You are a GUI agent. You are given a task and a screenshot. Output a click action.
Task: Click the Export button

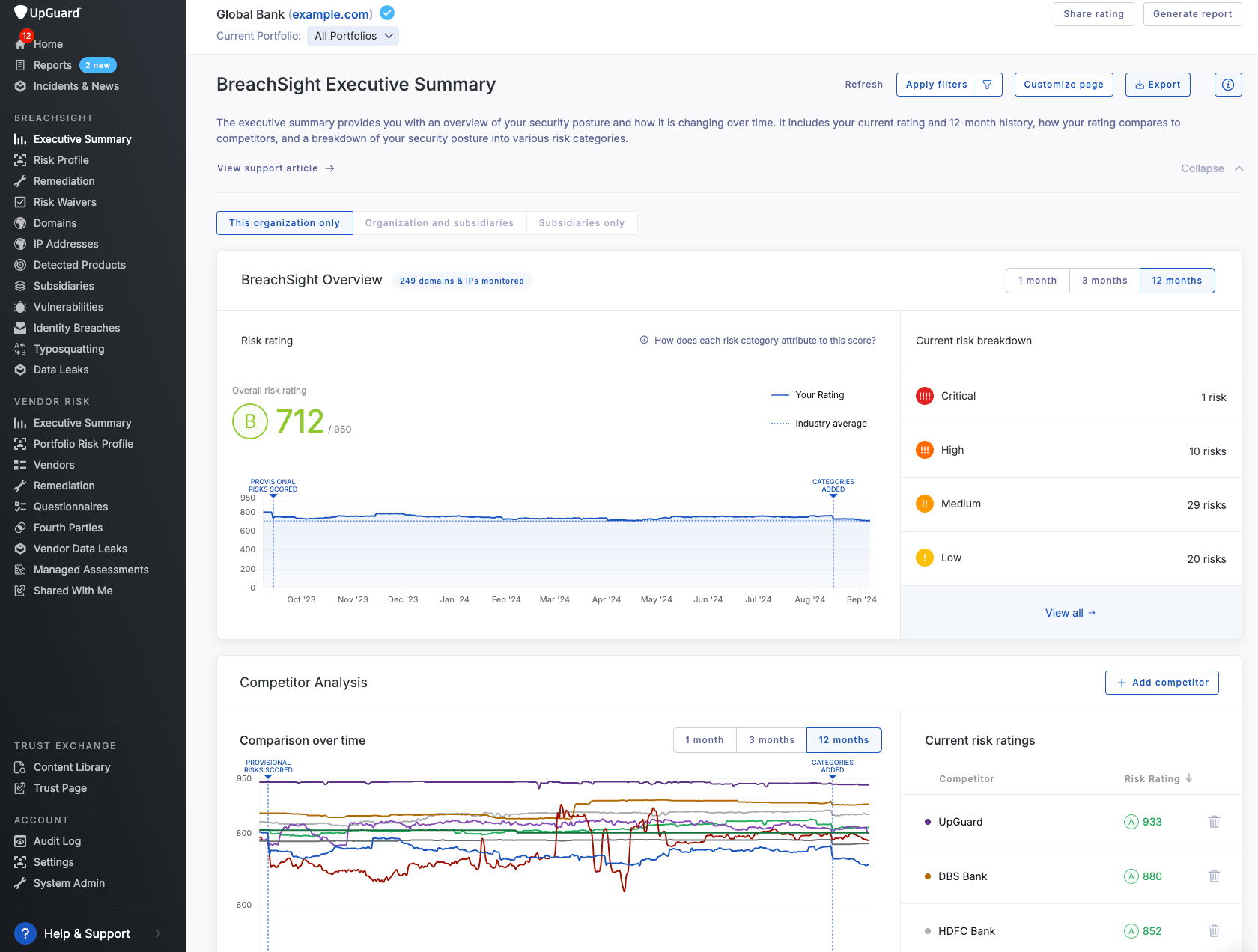click(x=1158, y=85)
